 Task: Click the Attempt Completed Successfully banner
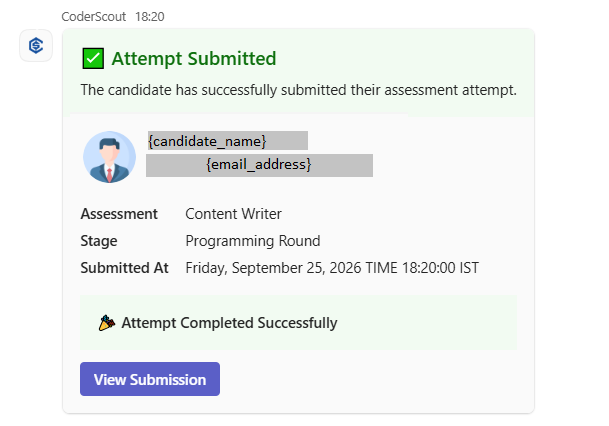298,323
